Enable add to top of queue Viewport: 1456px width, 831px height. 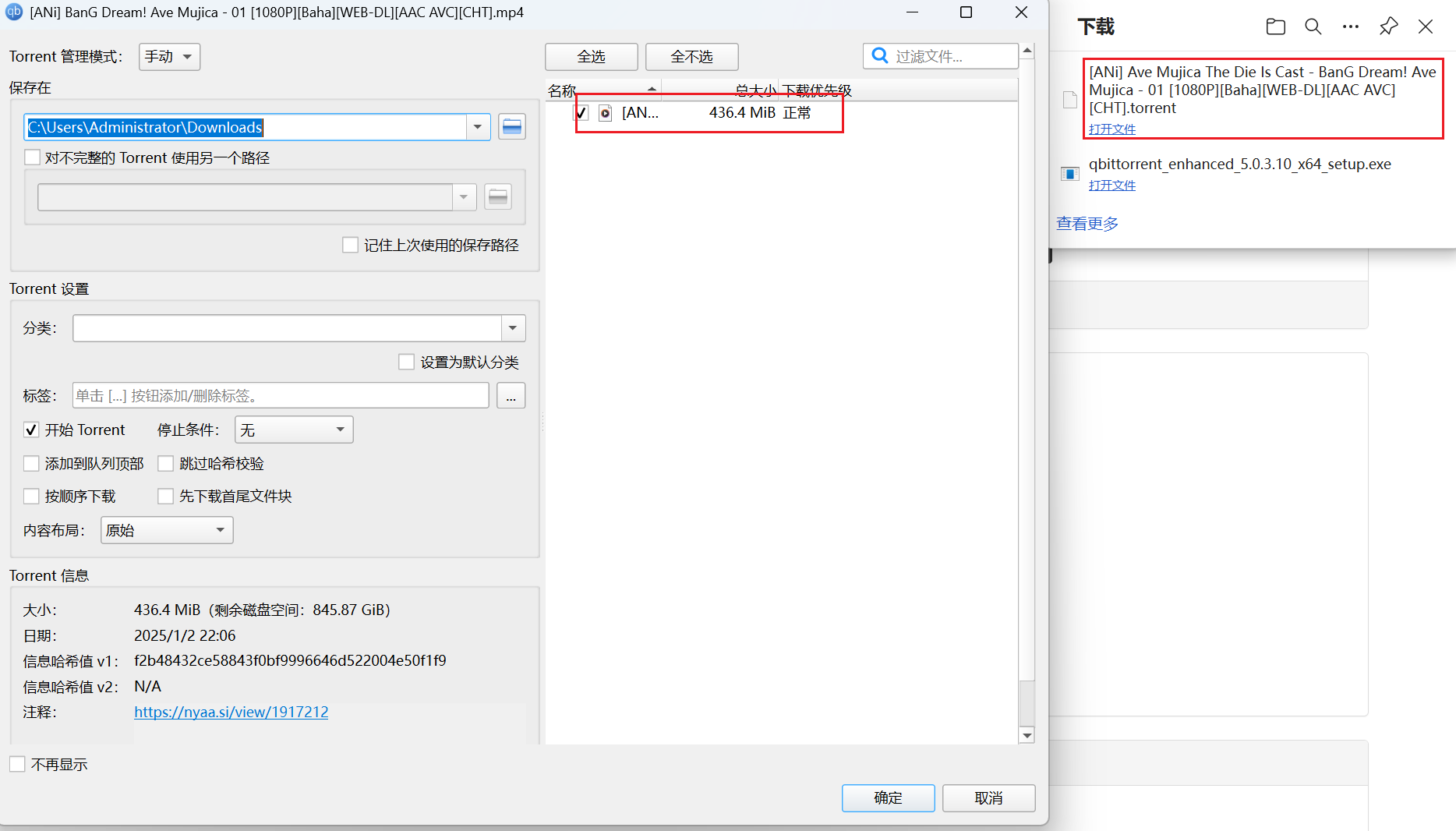(x=31, y=463)
